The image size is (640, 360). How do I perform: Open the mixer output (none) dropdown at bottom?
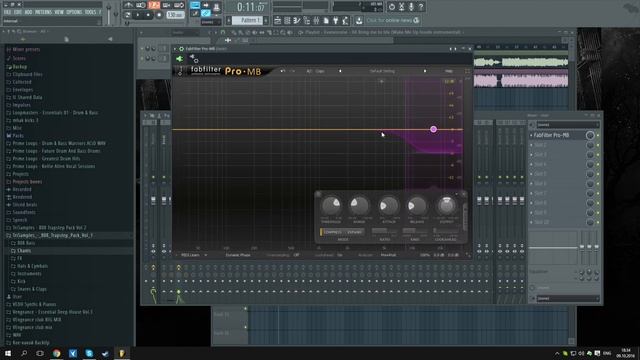567,299
